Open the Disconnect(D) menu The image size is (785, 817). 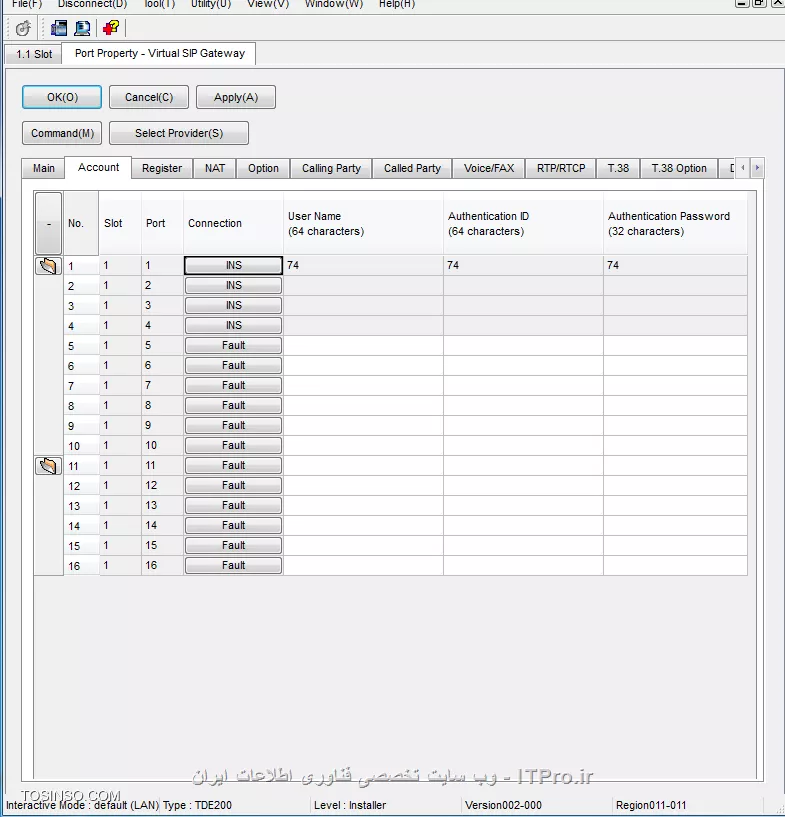click(x=92, y=4)
